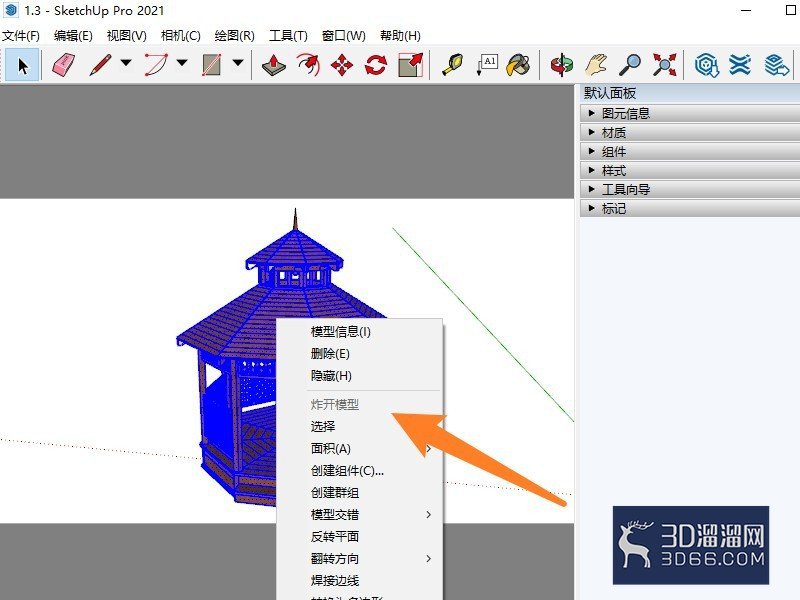Activate the Orbit camera tool
The image size is (800, 600).
[562, 65]
